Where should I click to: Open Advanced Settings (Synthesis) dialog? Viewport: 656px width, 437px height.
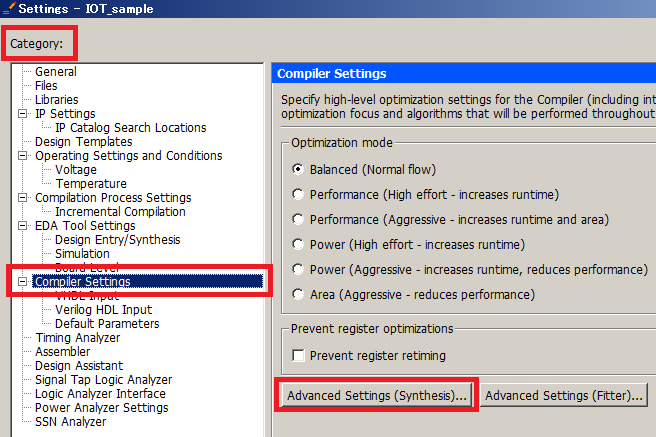(x=377, y=396)
